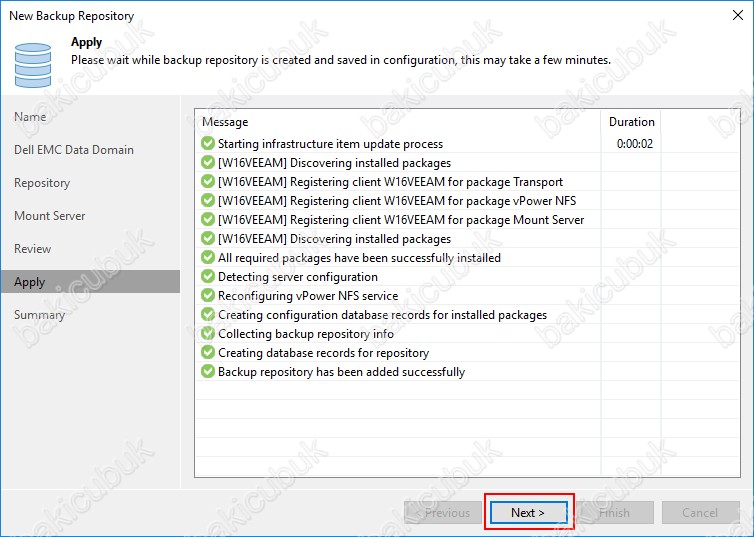Click success icon for Reconfiguring vPower NFS service
The height and width of the screenshot is (537, 754).
click(208, 295)
